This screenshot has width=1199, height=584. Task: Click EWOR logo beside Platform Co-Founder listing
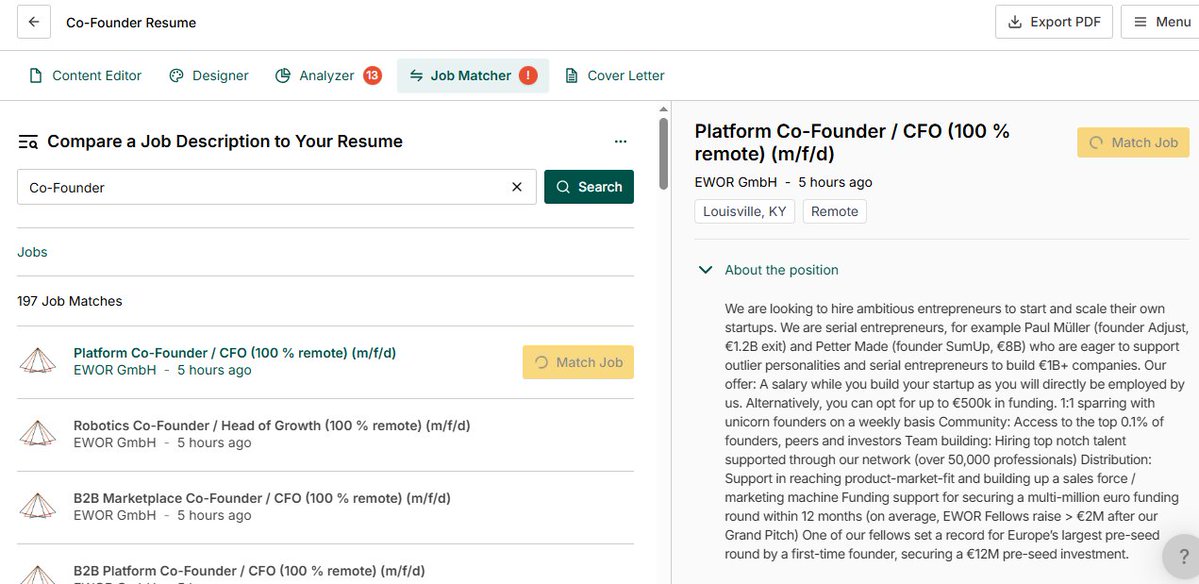coord(37,362)
